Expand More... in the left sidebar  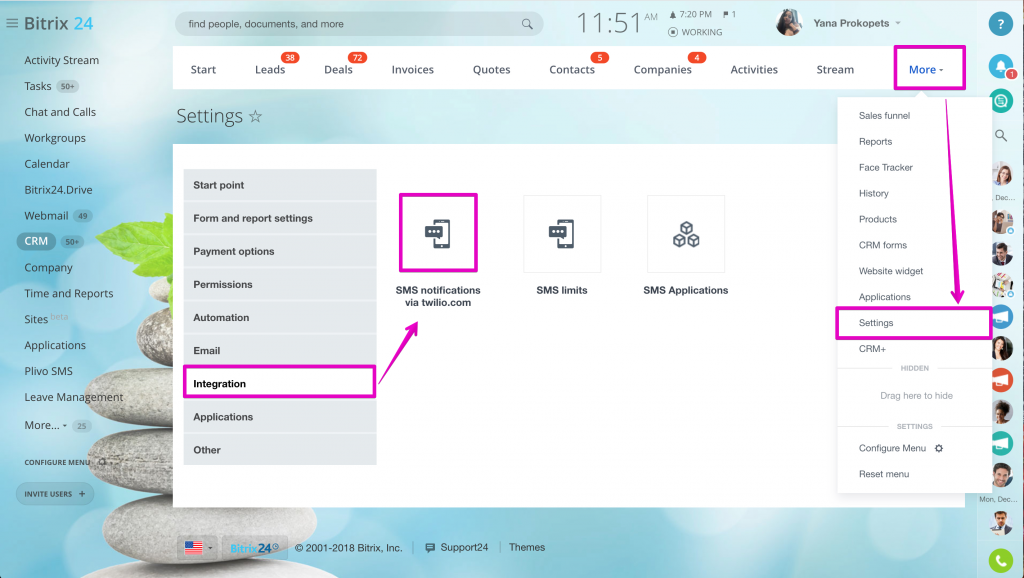pos(46,425)
